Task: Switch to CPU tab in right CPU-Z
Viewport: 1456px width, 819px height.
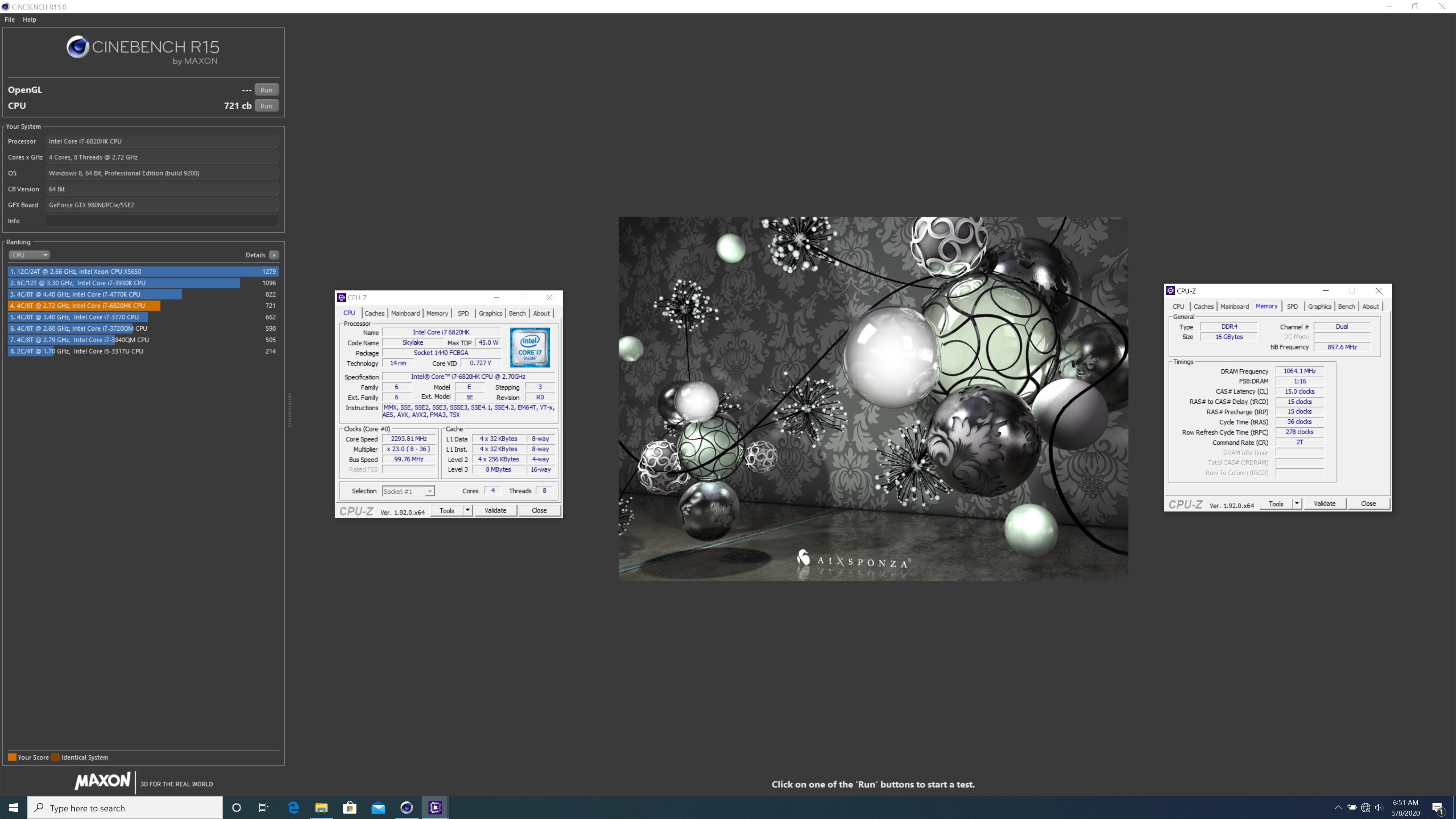Action: tap(1178, 306)
